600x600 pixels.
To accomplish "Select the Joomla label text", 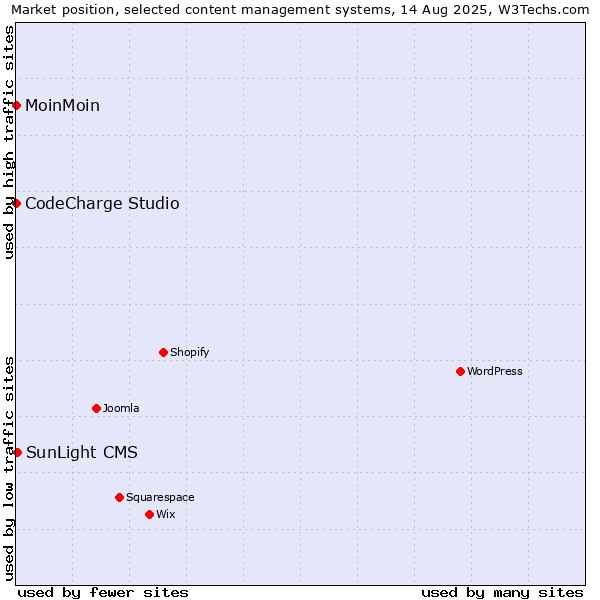I will pyautogui.click(x=121, y=408).
